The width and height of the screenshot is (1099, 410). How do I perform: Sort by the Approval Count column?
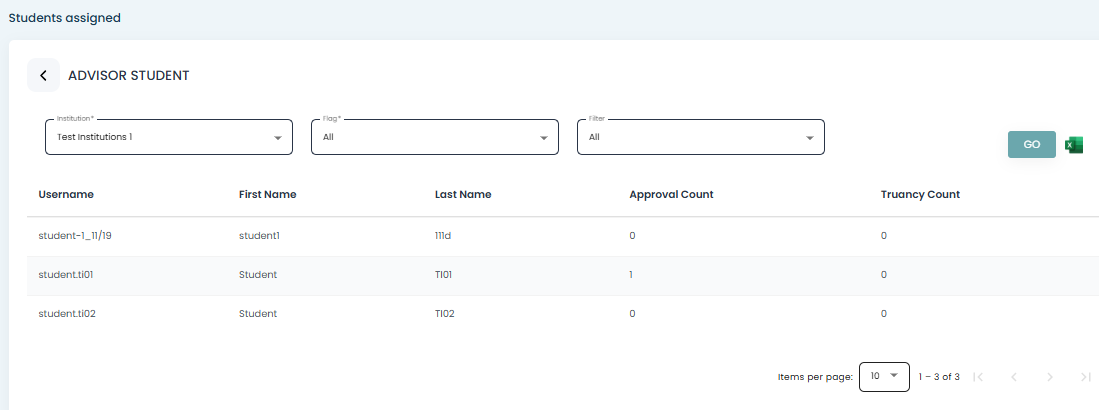click(x=671, y=194)
